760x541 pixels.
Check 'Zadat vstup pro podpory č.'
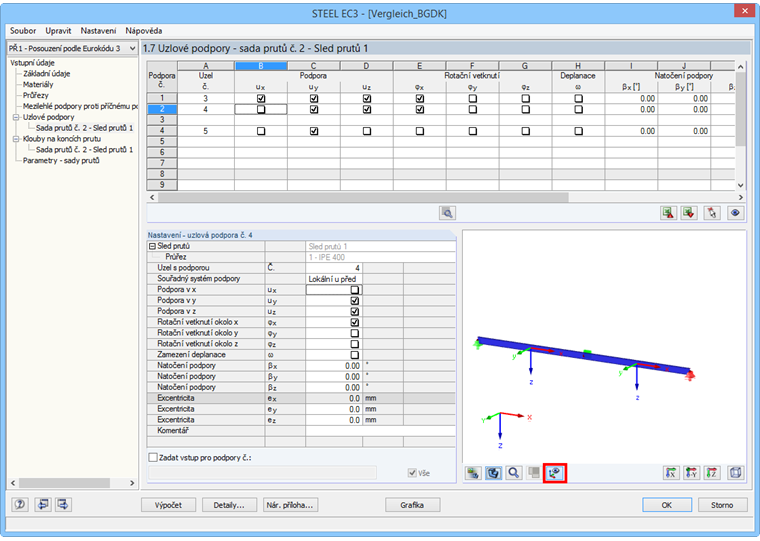coord(153,457)
